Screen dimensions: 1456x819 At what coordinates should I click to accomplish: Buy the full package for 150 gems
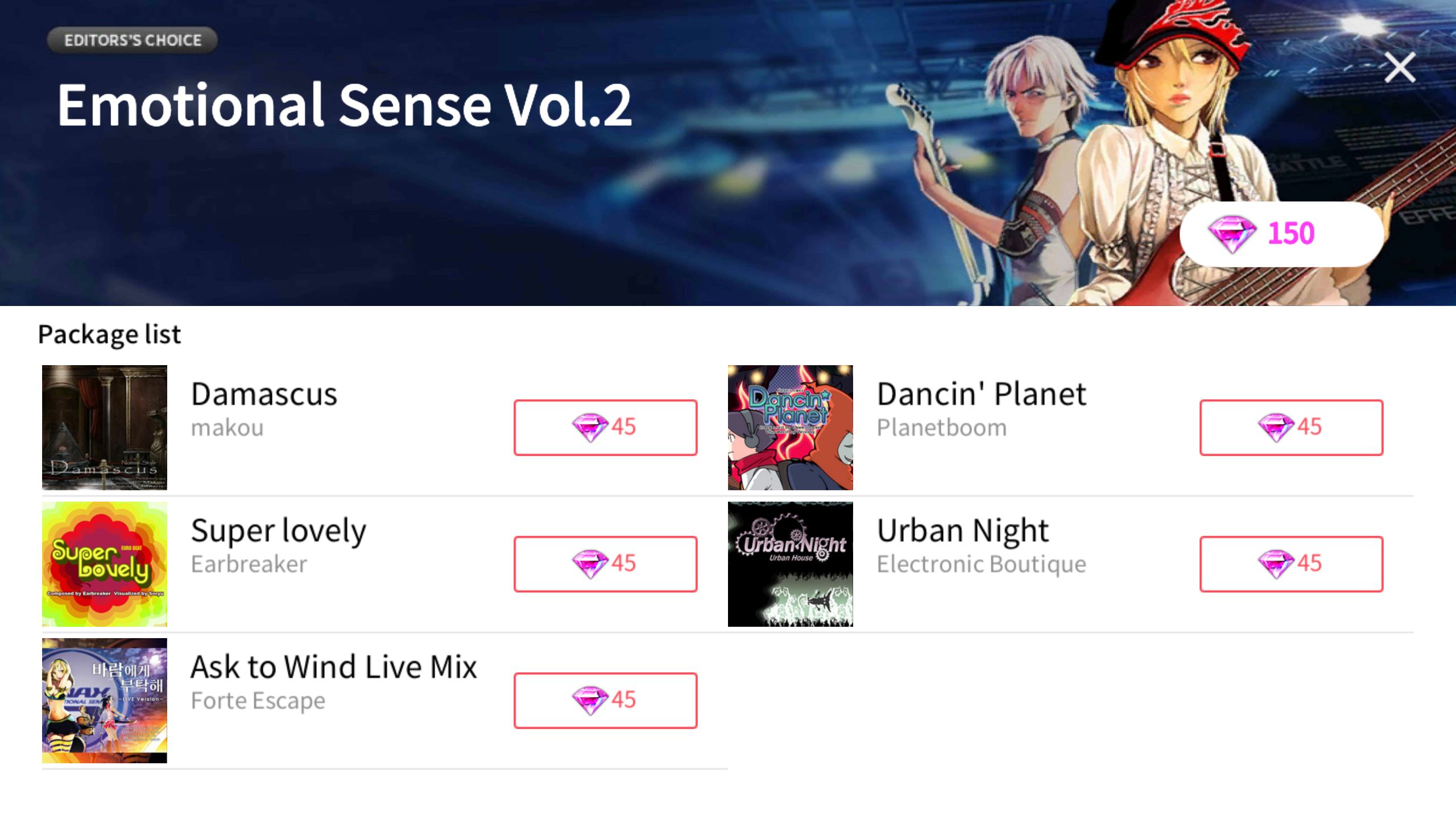tap(1281, 234)
